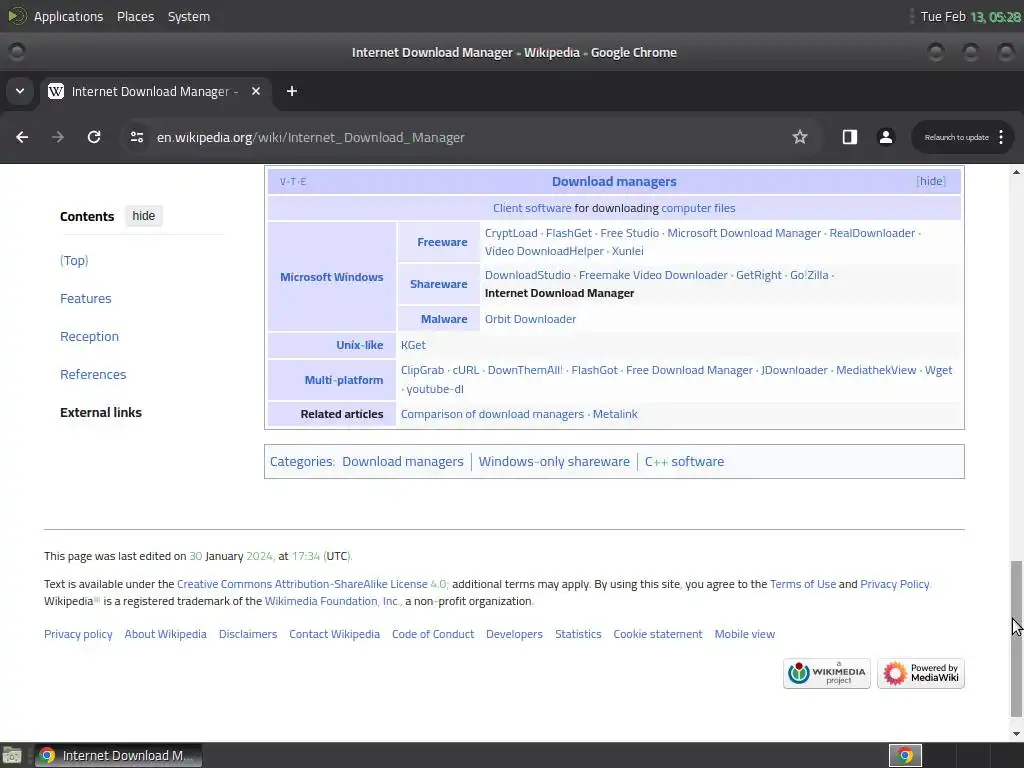Open the Chrome side panel

(x=849, y=137)
